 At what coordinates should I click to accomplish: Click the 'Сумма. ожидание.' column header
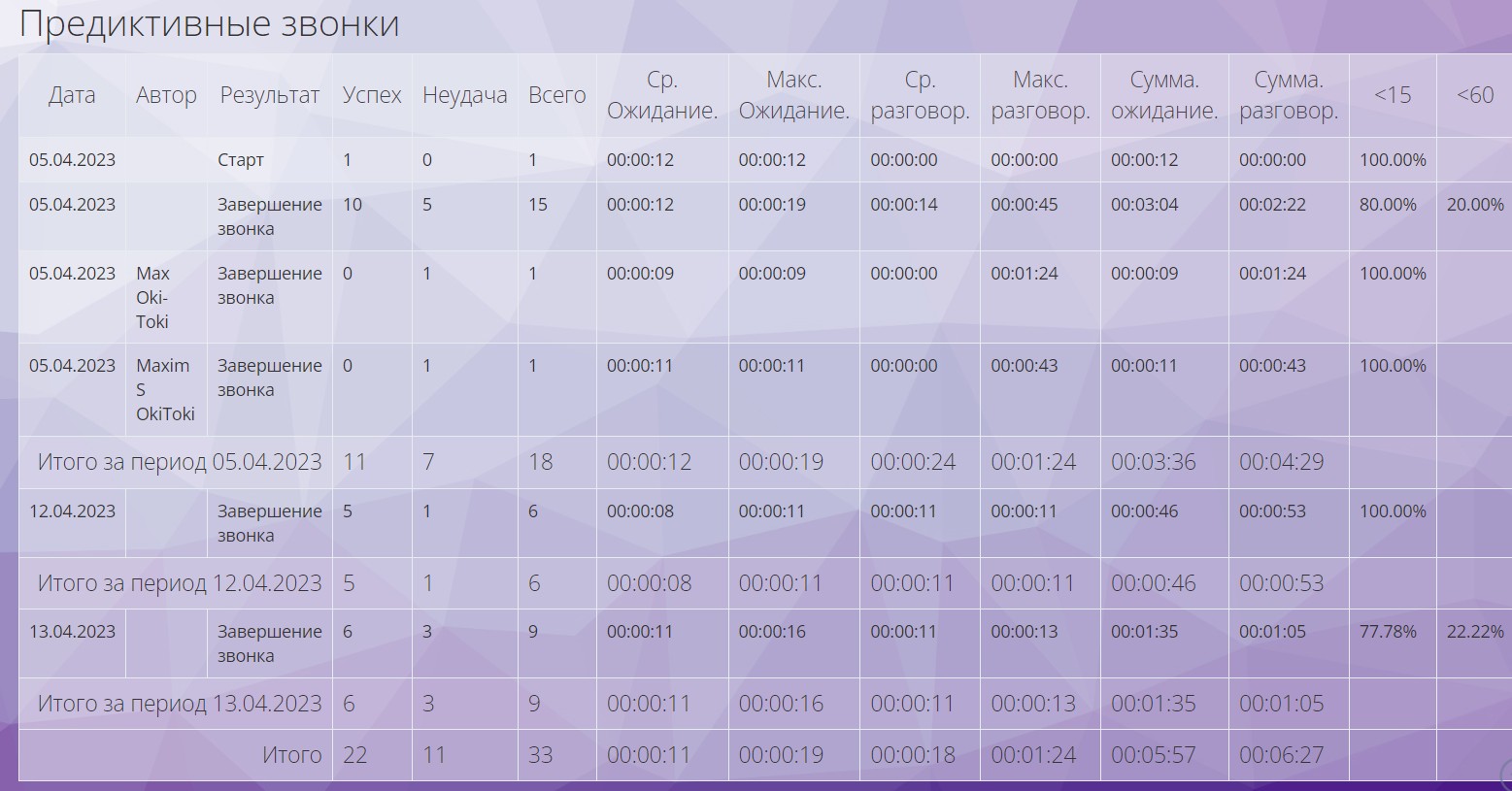1164,95
